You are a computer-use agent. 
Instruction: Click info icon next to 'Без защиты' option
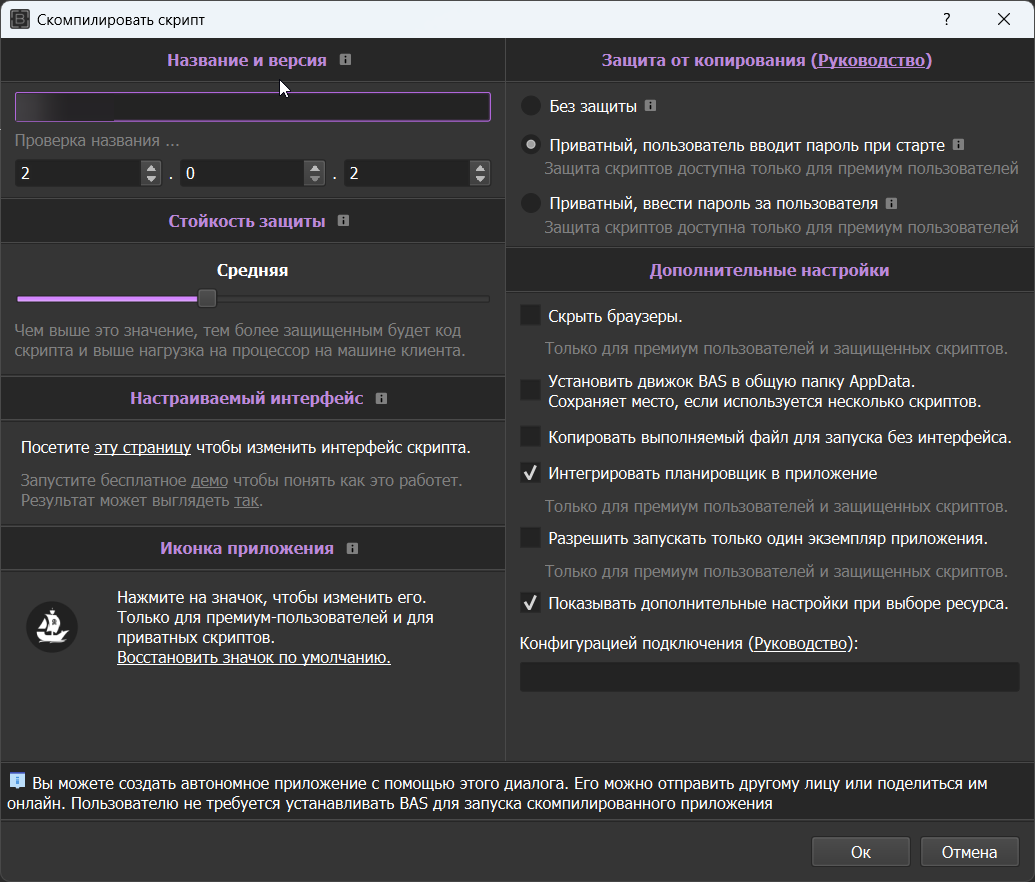click(x=651, y=105)
